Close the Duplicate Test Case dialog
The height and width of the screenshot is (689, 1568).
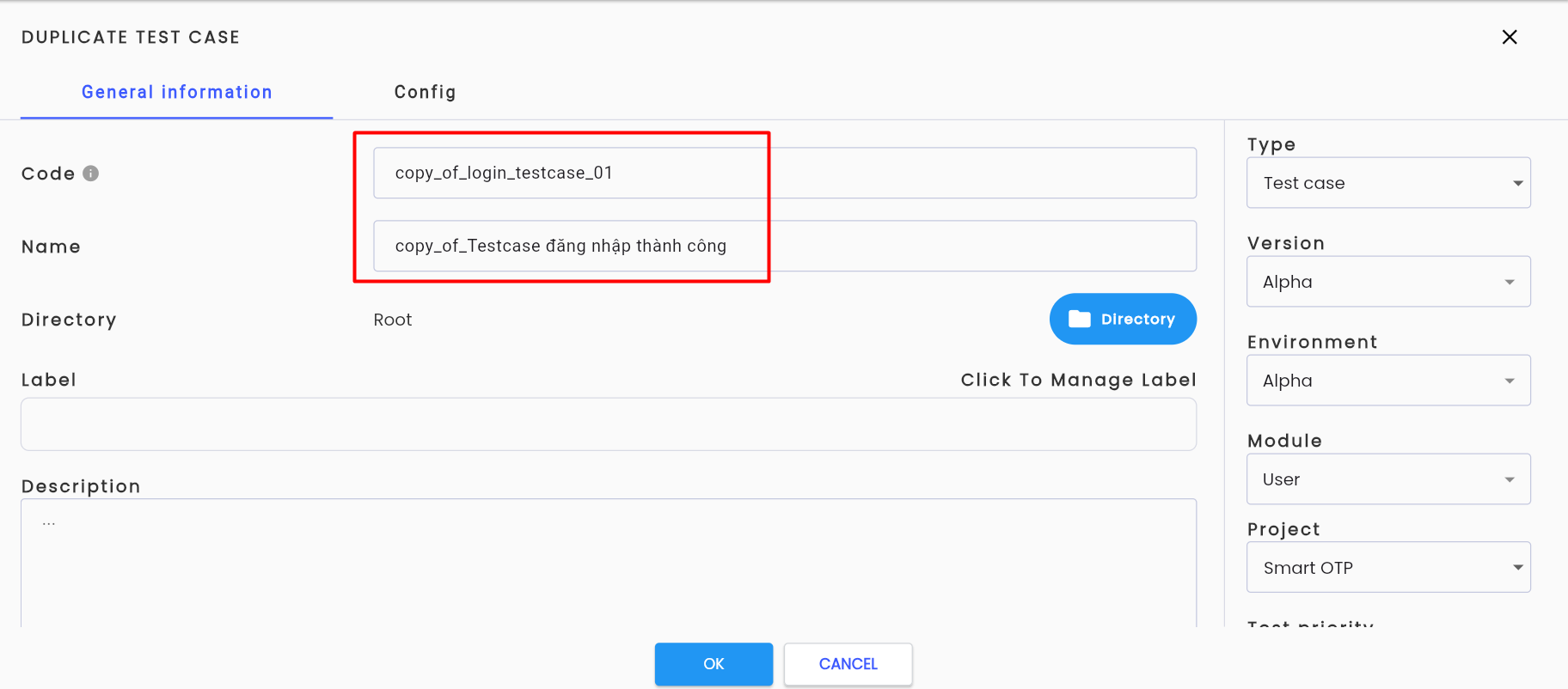click(x=1510, y=37)
